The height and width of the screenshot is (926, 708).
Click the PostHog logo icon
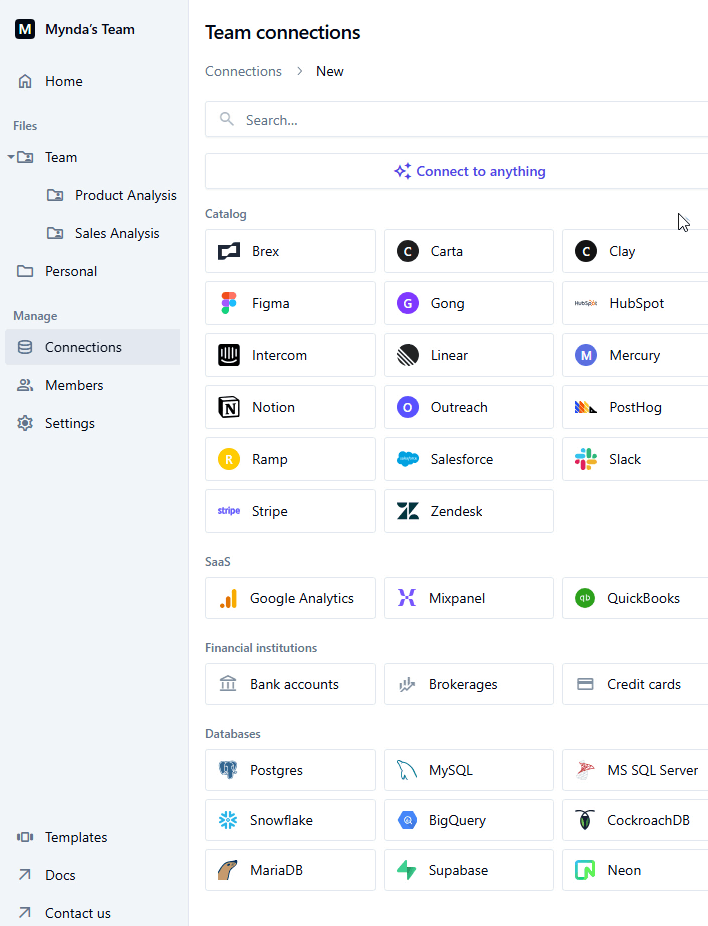coord(586,407)
